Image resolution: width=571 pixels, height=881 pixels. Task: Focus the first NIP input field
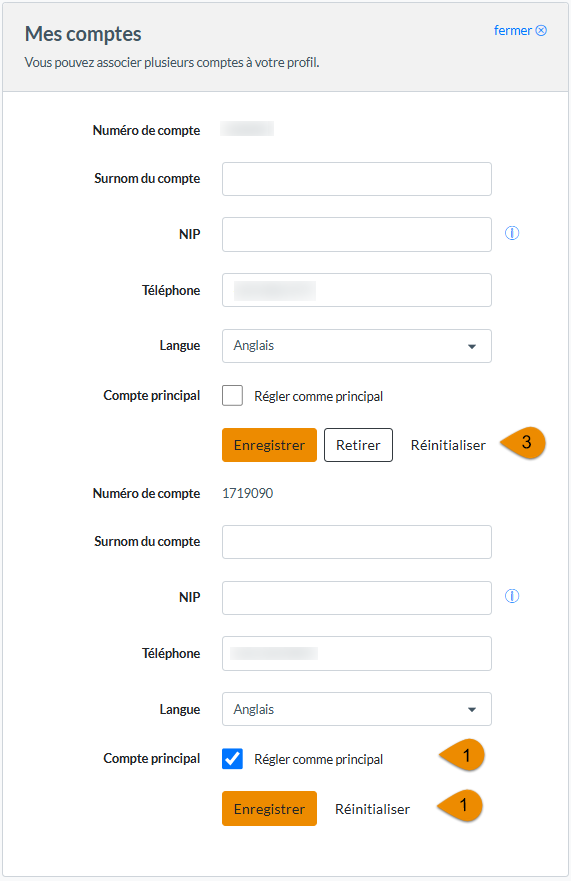point(357,234)
